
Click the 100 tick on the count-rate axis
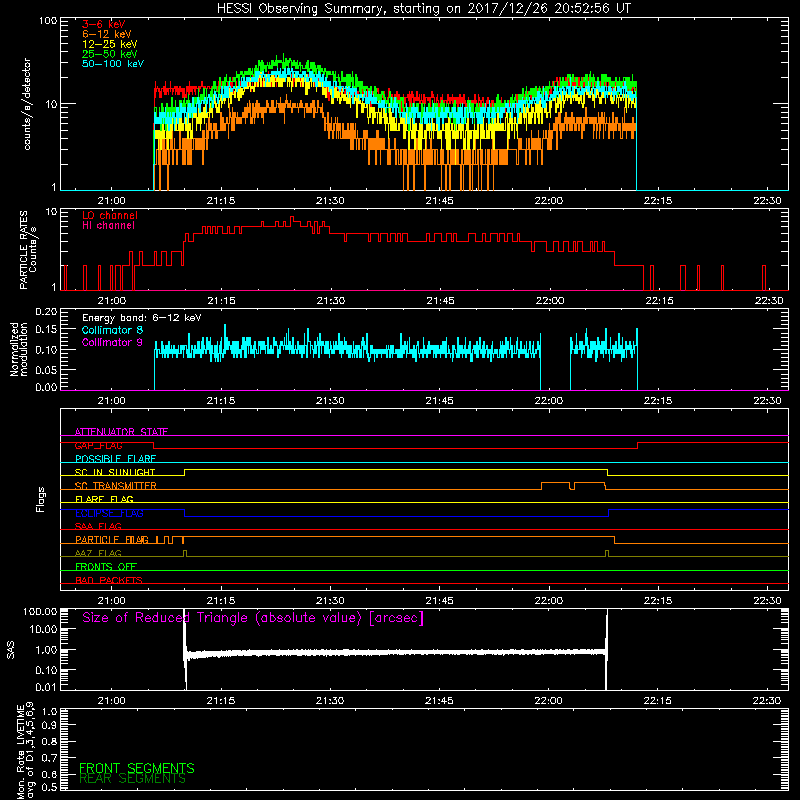click(x=48, y=21)
